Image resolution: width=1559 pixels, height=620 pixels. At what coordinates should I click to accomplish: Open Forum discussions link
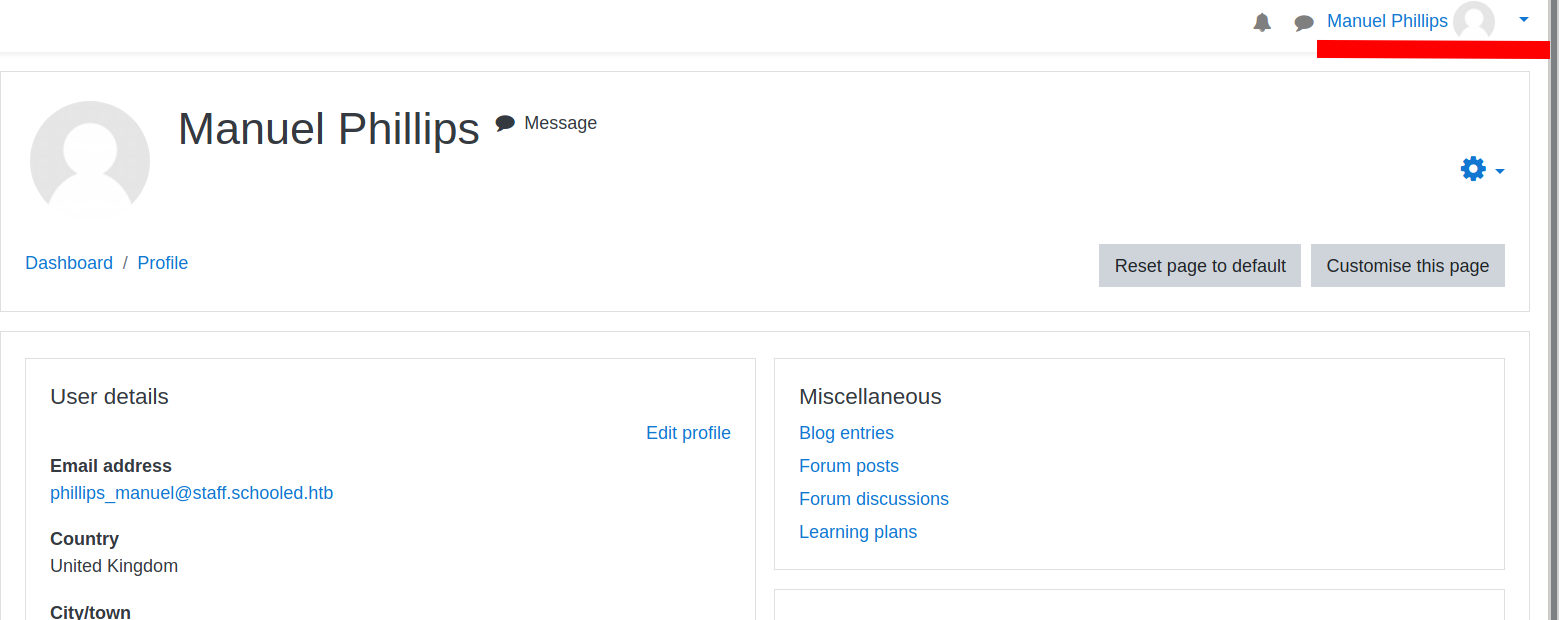(x=874, y=499)
